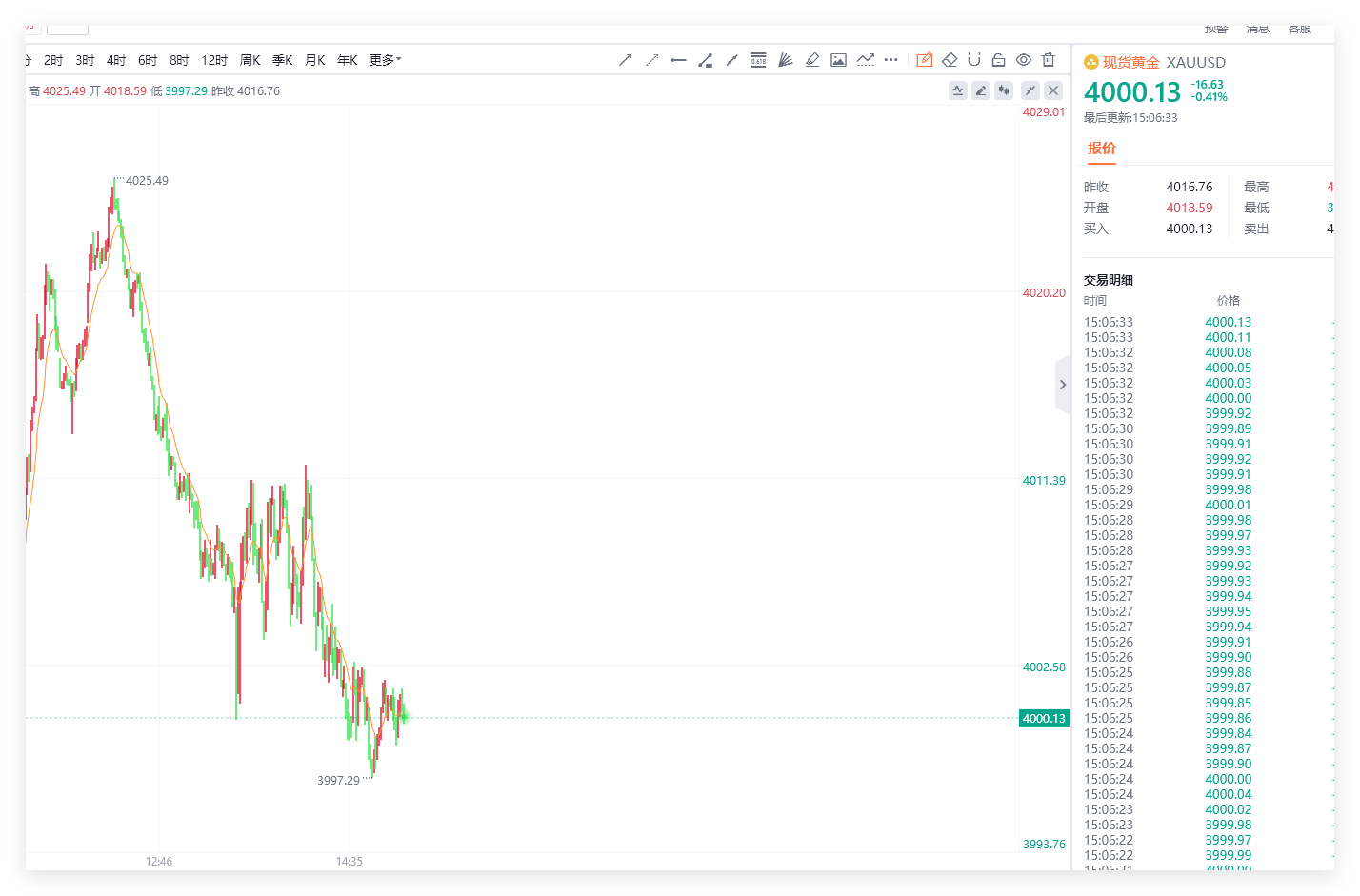Toggle the magnet snap mode
Viewport: 1360px width, 896px height.
(974, 60)
